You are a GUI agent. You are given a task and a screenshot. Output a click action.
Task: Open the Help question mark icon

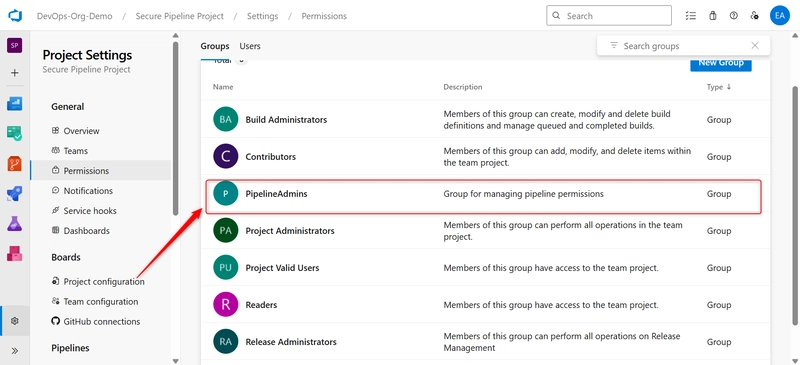coord(734,16)
